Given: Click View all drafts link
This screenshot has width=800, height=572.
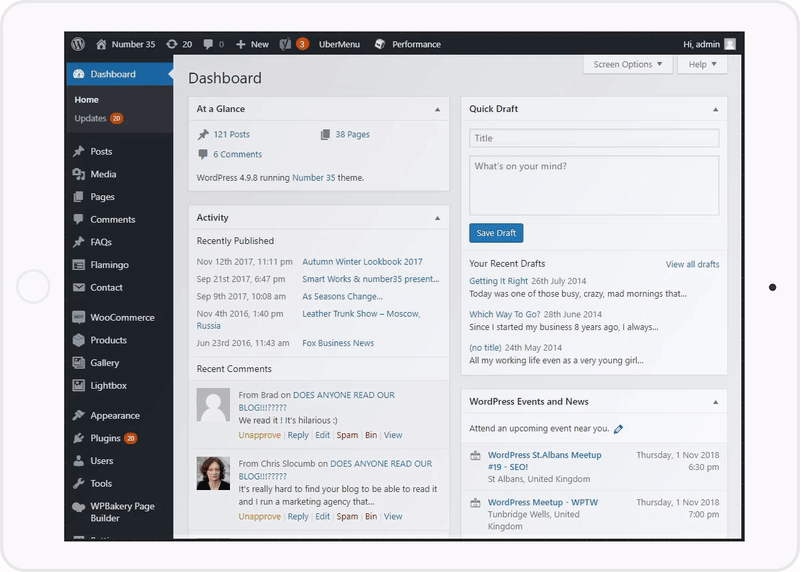Looking at the screenshot, I should tap(692, 264).
